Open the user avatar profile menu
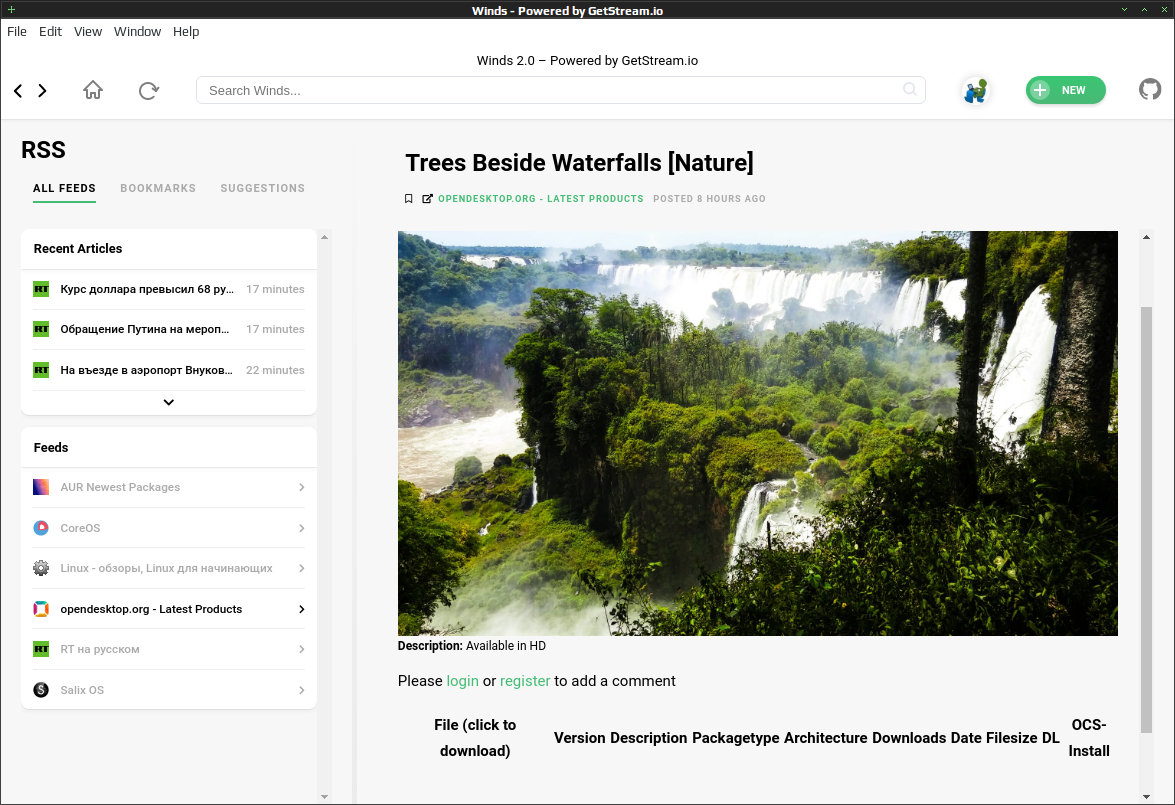 point(975,91)
